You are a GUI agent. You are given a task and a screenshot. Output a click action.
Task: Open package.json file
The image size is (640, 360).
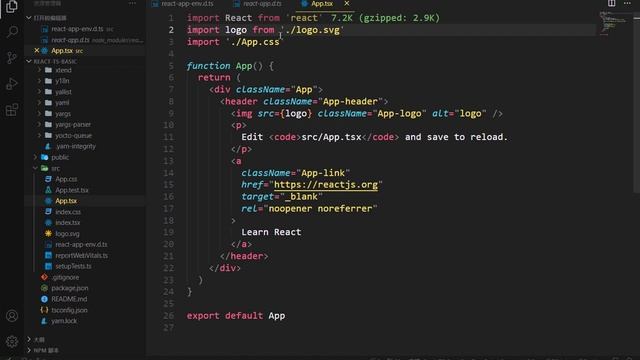(x=70, y=288)
